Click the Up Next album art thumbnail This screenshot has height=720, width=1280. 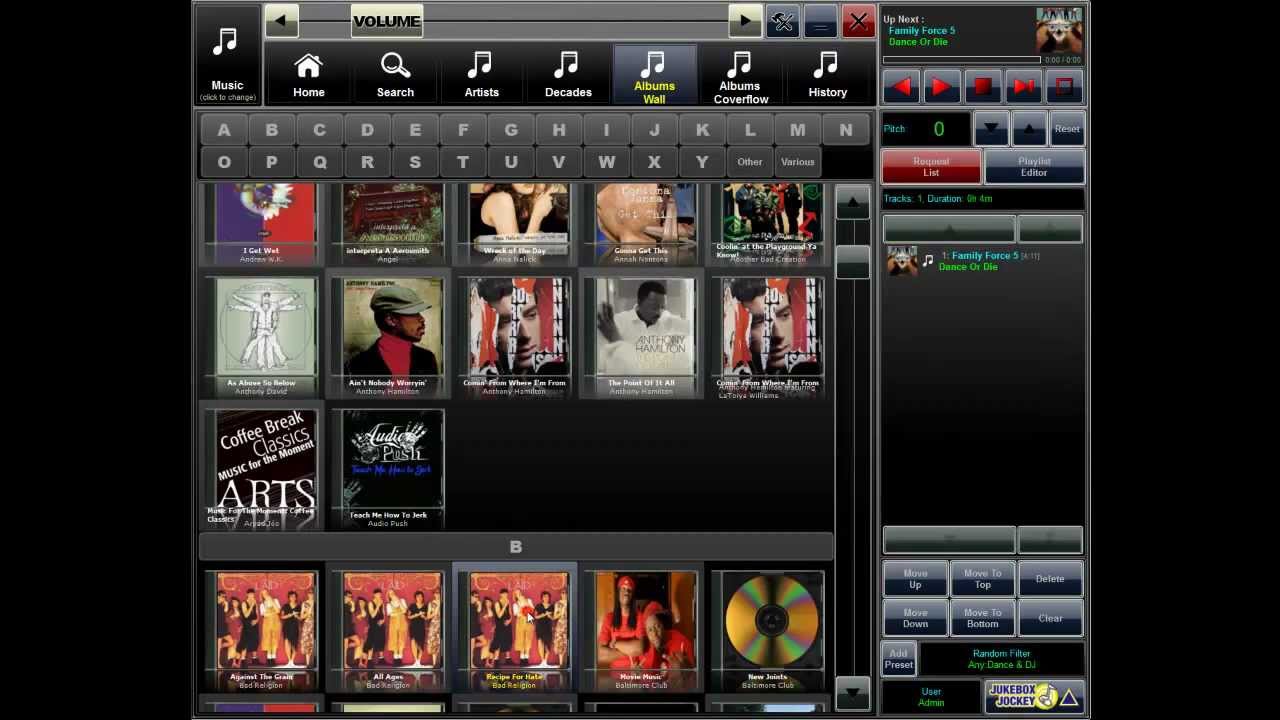[x=1059, y=30]
